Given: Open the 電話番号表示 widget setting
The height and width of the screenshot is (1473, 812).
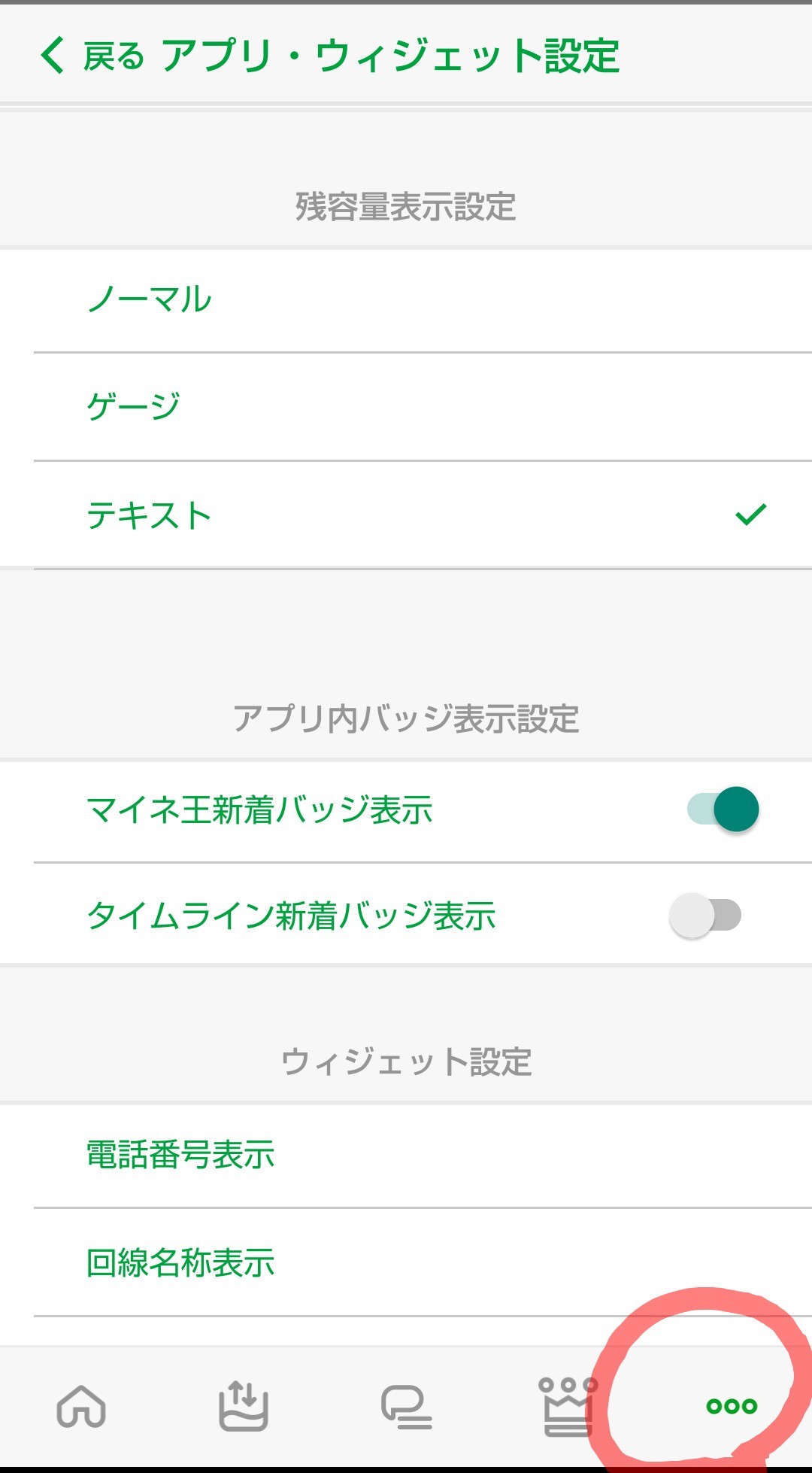Looking at the screenshot, I should pos(180,1155).
